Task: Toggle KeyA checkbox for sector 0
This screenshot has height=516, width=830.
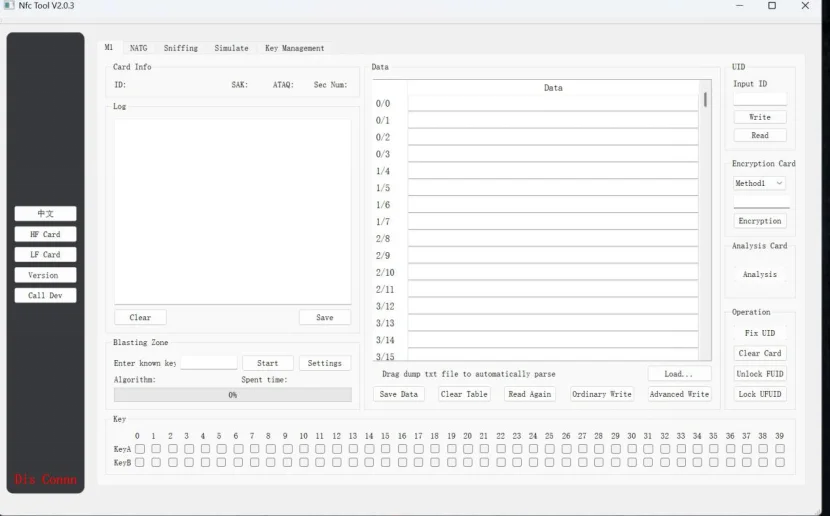Action: [140, 449]
